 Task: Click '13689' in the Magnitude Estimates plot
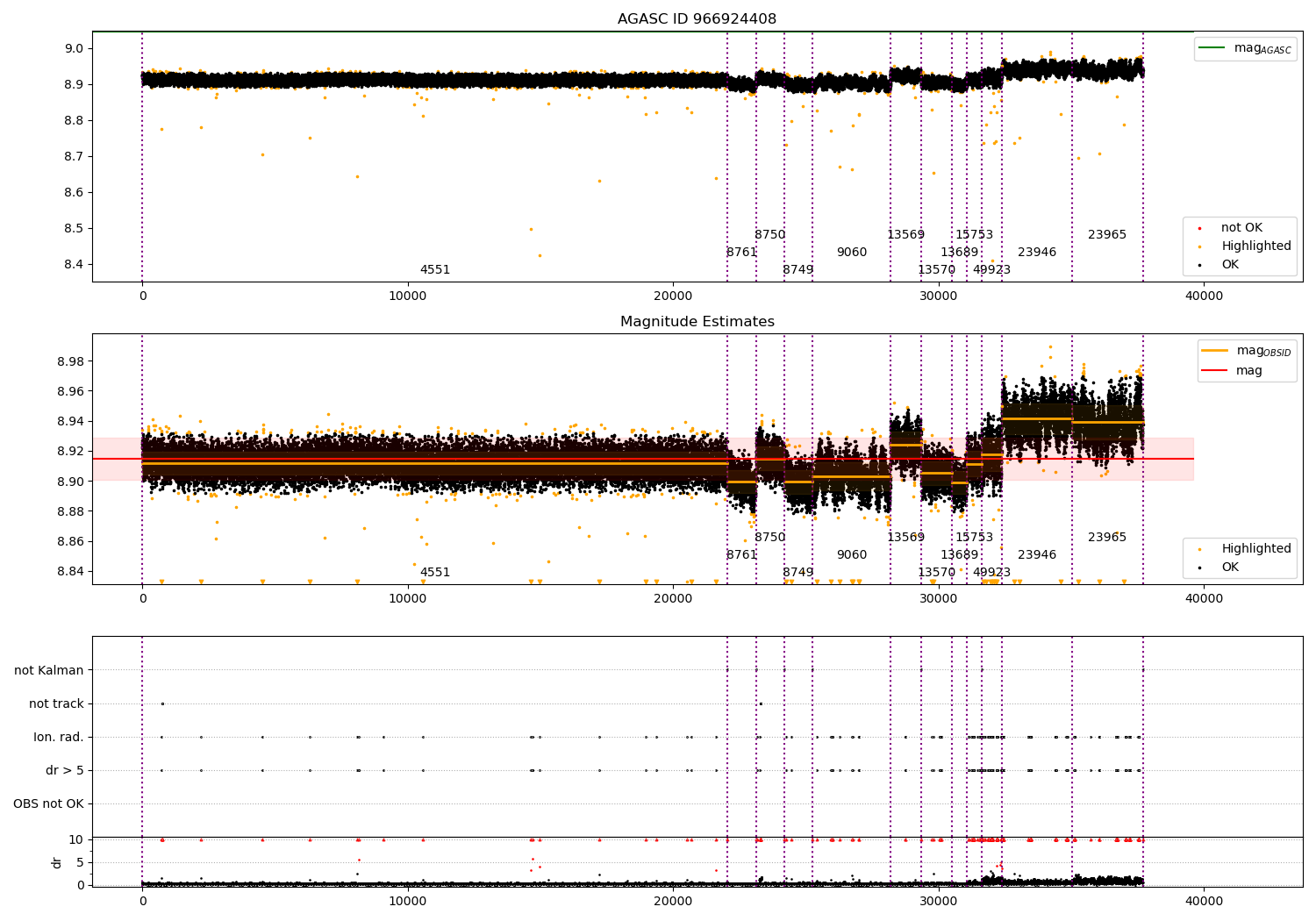pyautogui.click(x=959, y=555)
